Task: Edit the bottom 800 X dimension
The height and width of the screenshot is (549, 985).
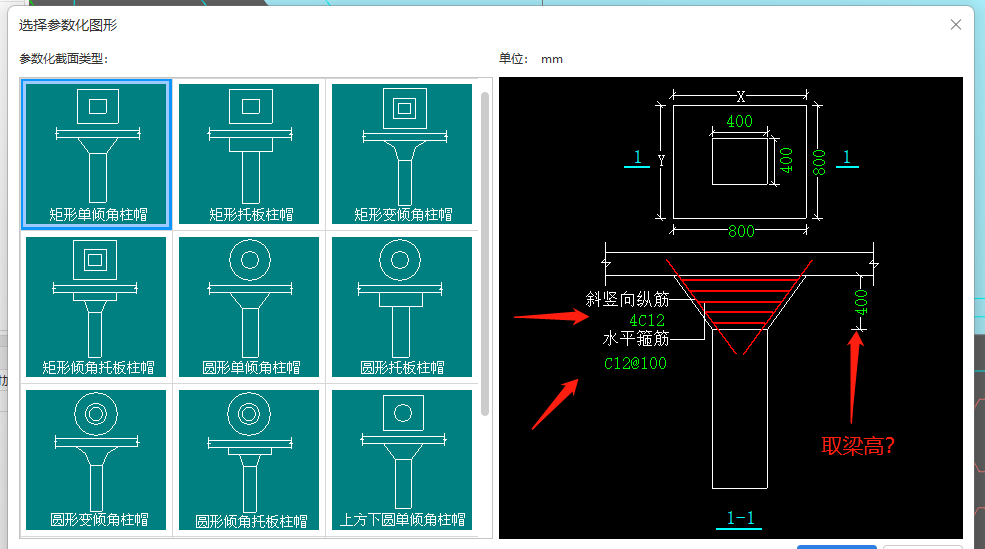Action: click(741, 231)
